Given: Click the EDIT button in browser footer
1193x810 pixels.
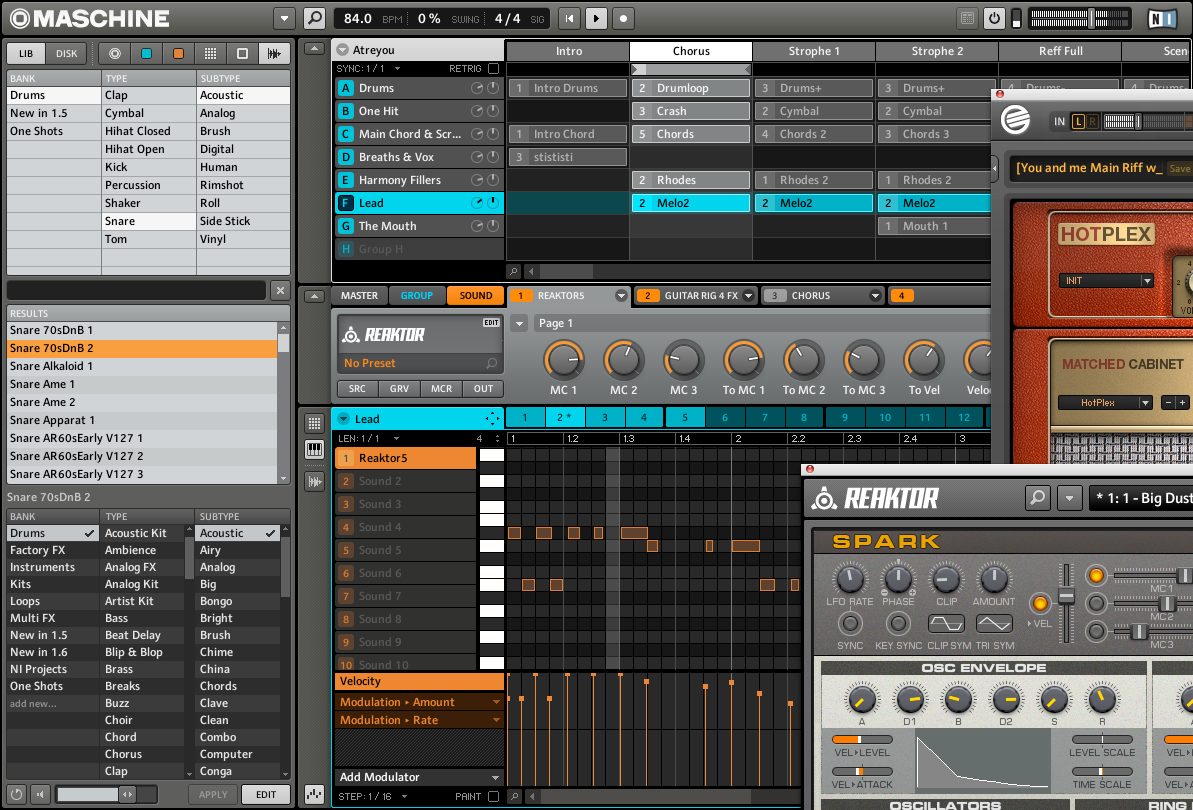Looking at the screenshot, I should pyautogui.click(x=265, y=795).
